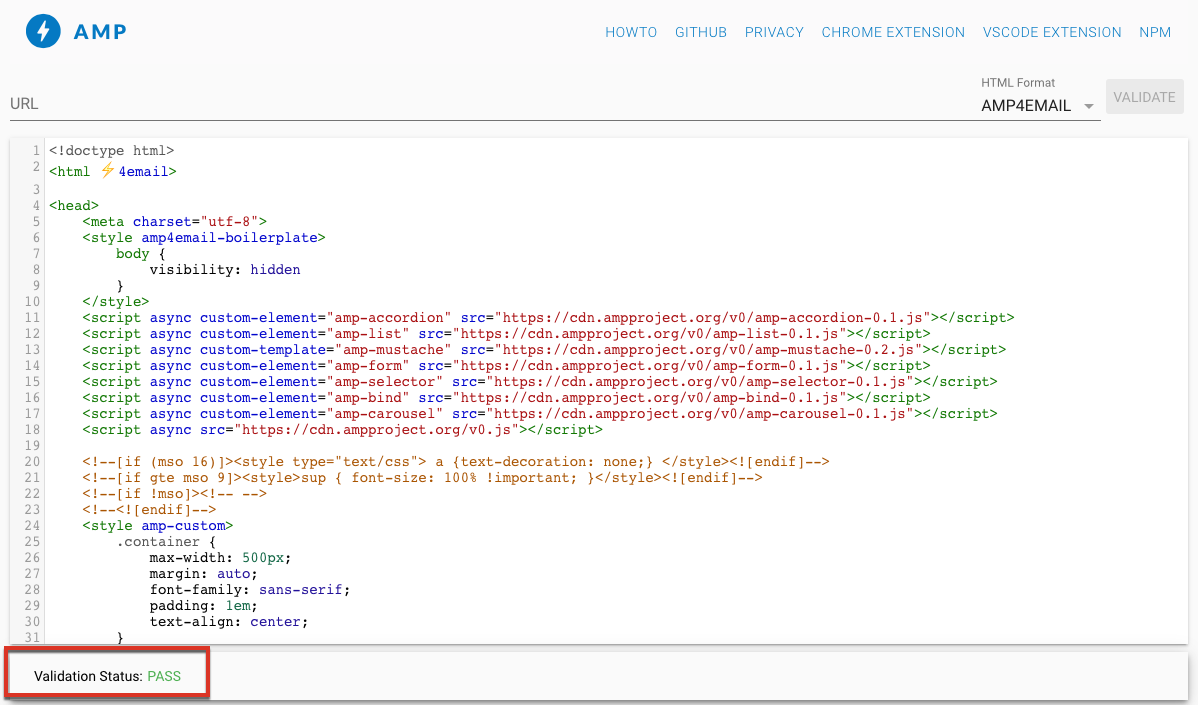1198x705 pixels.
Task: Click the 'font-family: sans-serif;' line
Action: 250,590
